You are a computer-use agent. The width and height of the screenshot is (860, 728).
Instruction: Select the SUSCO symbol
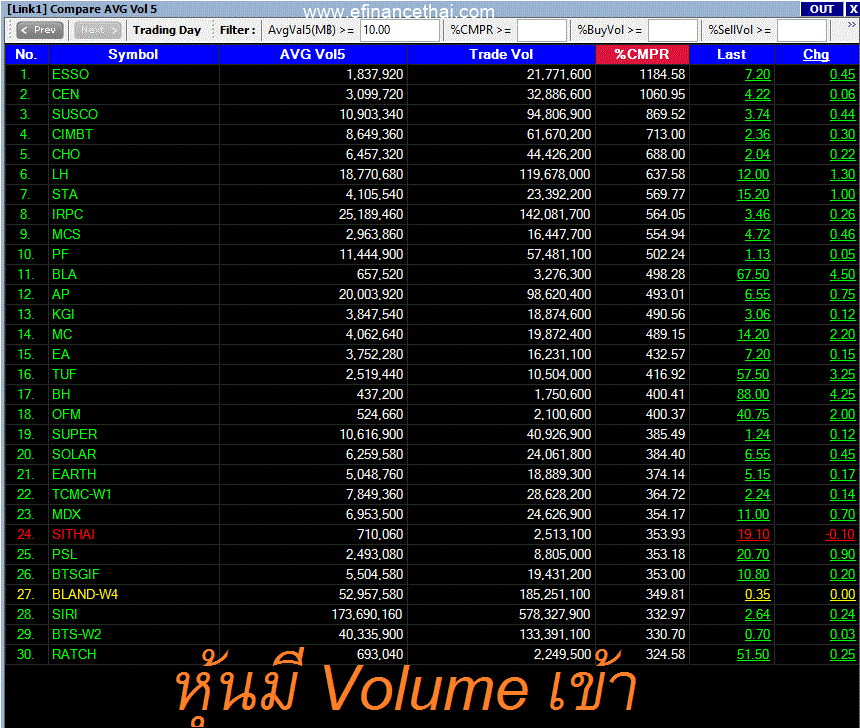tap(75, 114)
